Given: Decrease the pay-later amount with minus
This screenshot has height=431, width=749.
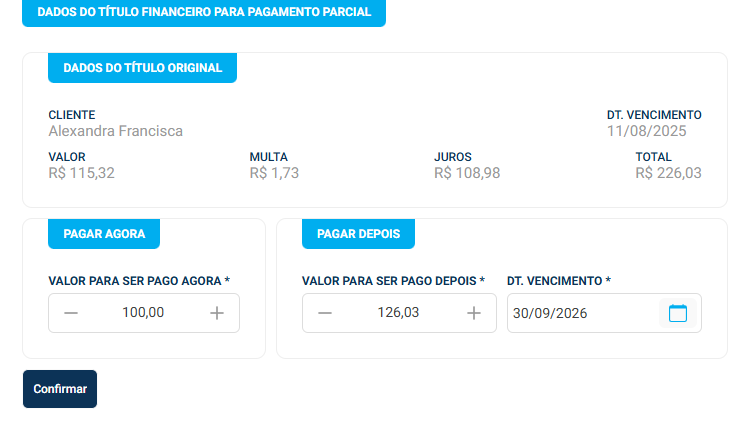Looking at the screenshot, I should [x=325, y=313].
